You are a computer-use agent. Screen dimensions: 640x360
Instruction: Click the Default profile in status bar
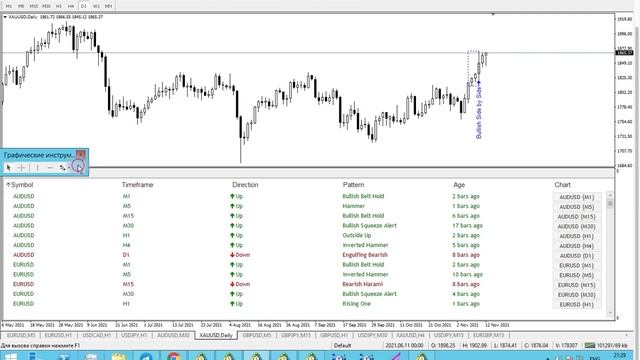[x=342, y=346]
